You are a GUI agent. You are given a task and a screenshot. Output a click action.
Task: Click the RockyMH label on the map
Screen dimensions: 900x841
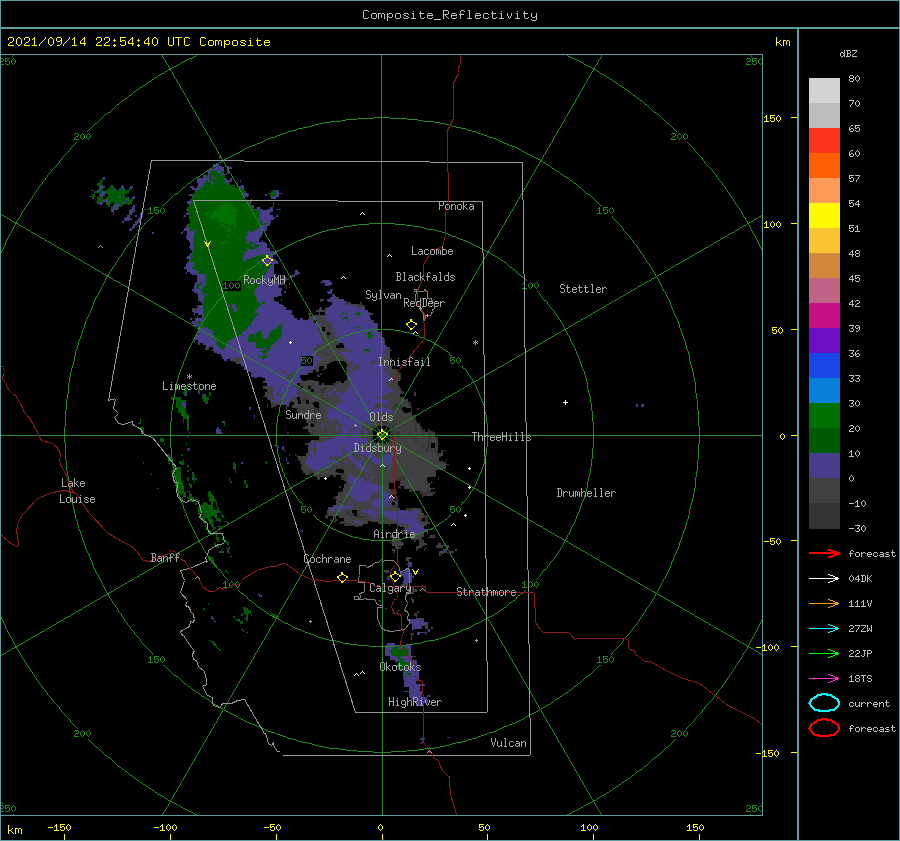tap(264, 280)
